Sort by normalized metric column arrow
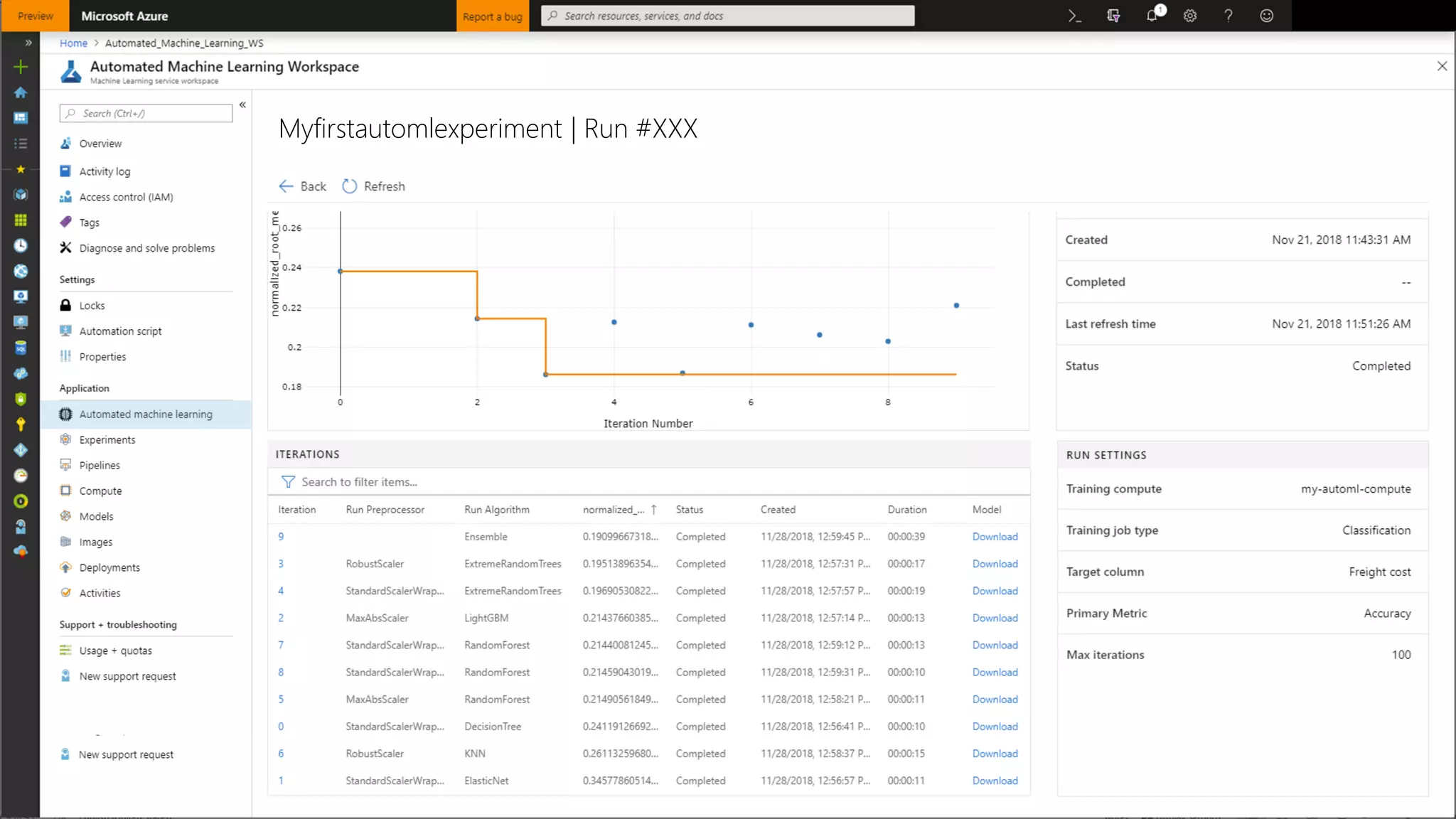This screenshot has width=1456, height=819. (x=653, y=510)
